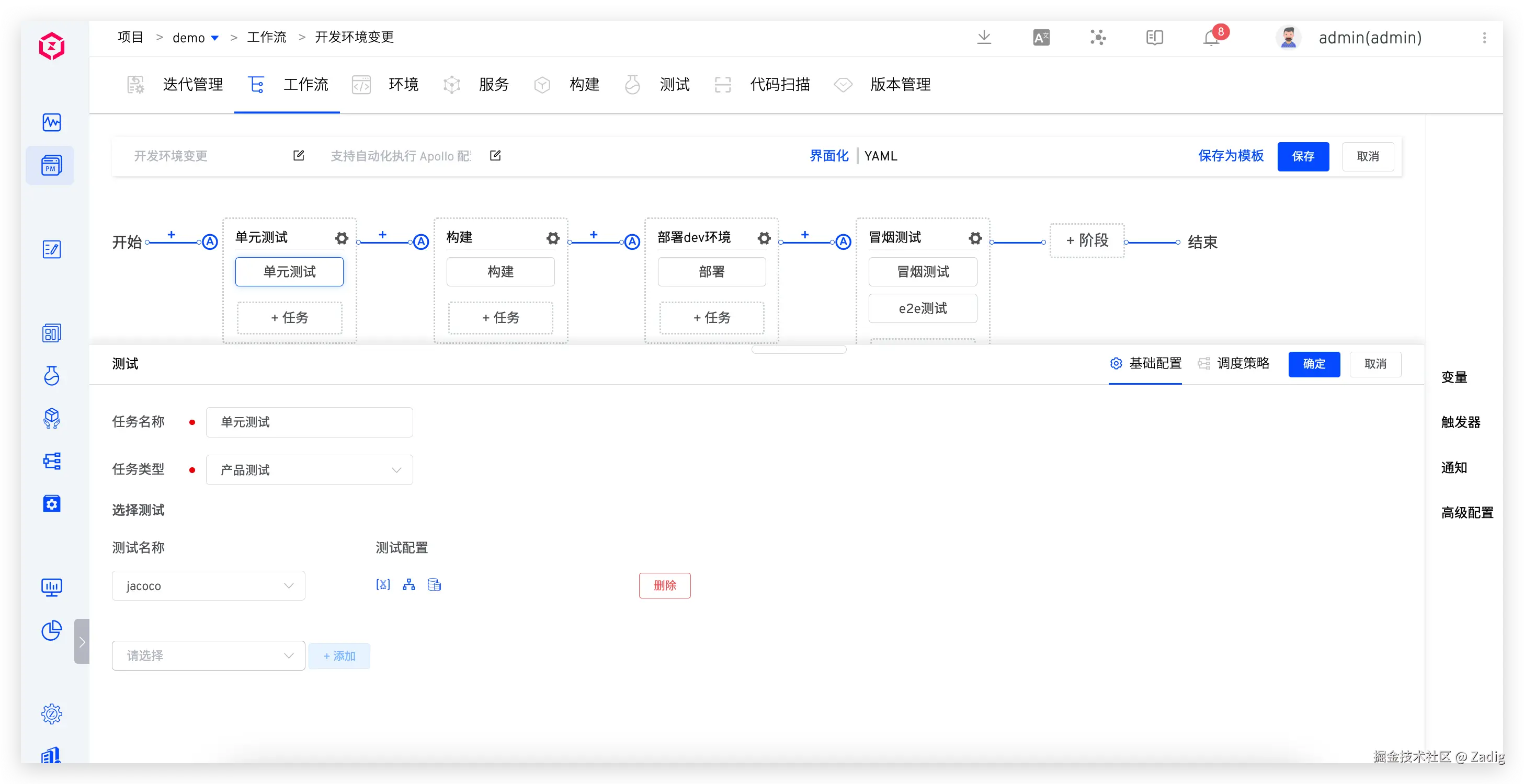This screenshot has height=784, width=1524.
Task: Click approval A node before 构建 stage
Action: tap(421, 242)
